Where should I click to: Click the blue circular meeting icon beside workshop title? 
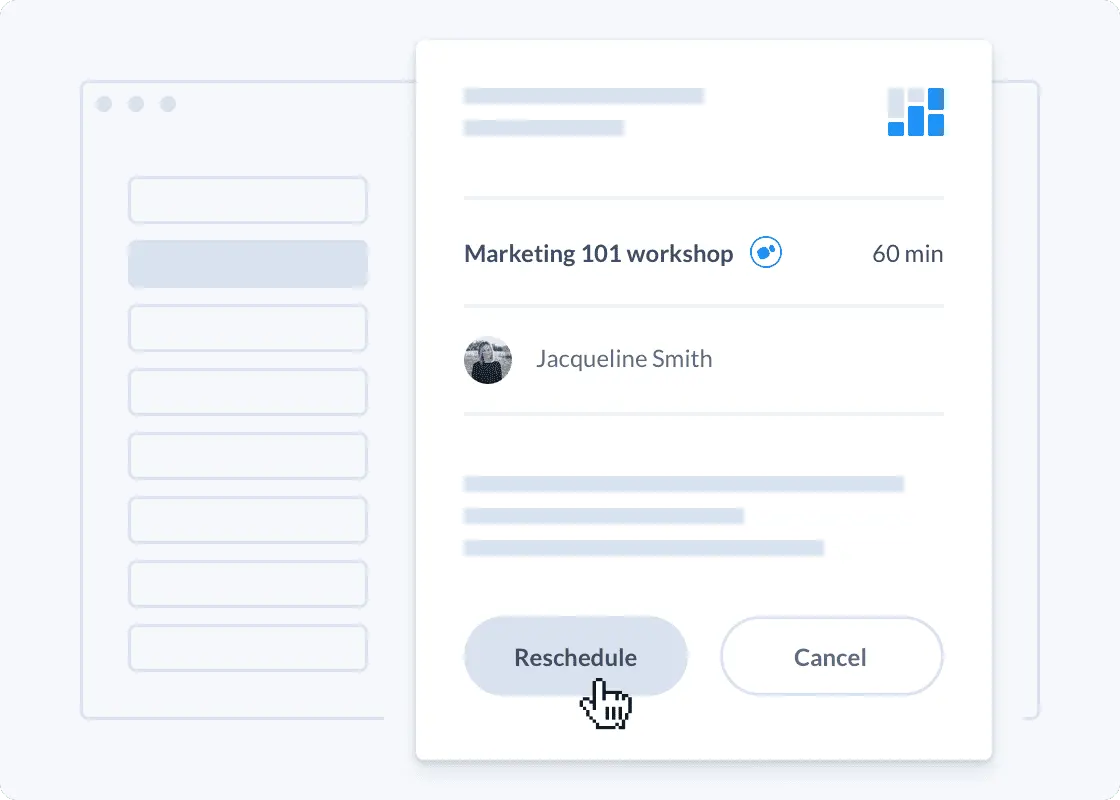(x=766, y=253)
